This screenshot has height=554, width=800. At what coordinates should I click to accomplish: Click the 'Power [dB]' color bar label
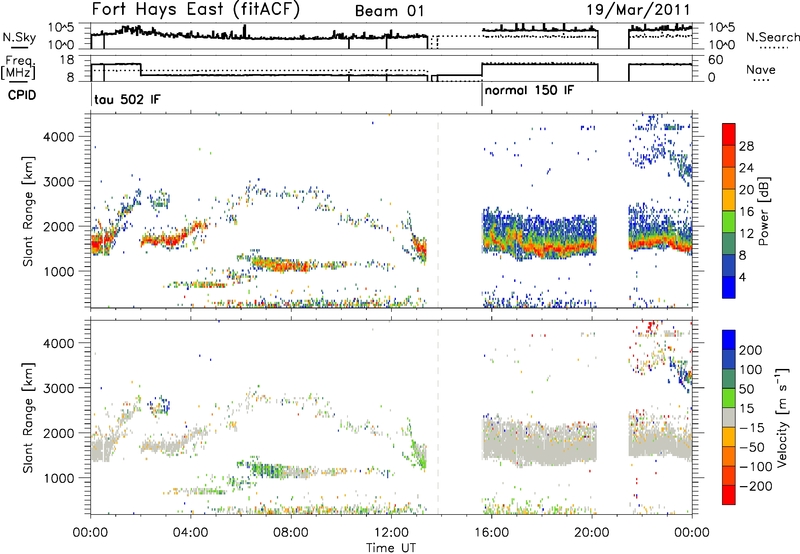pos(763,211)
